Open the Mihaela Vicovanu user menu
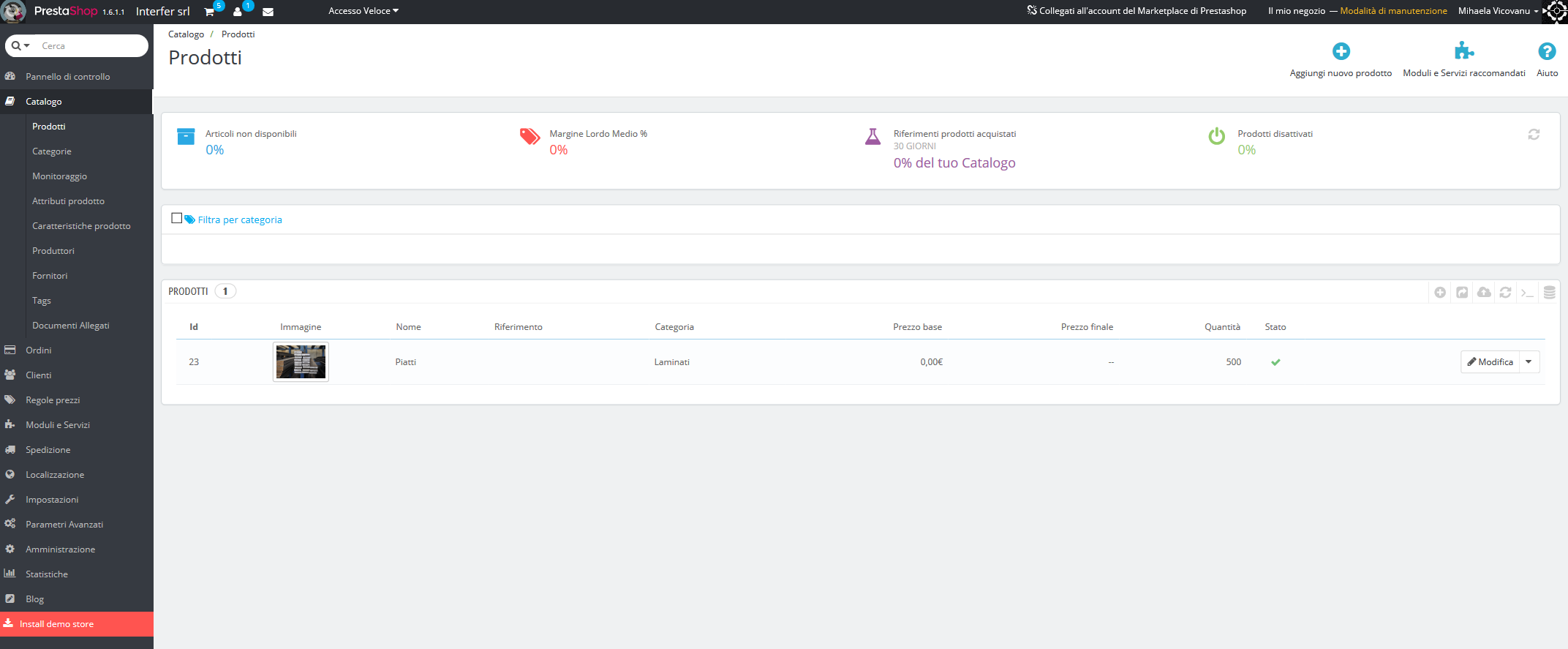 point(1498,11)
